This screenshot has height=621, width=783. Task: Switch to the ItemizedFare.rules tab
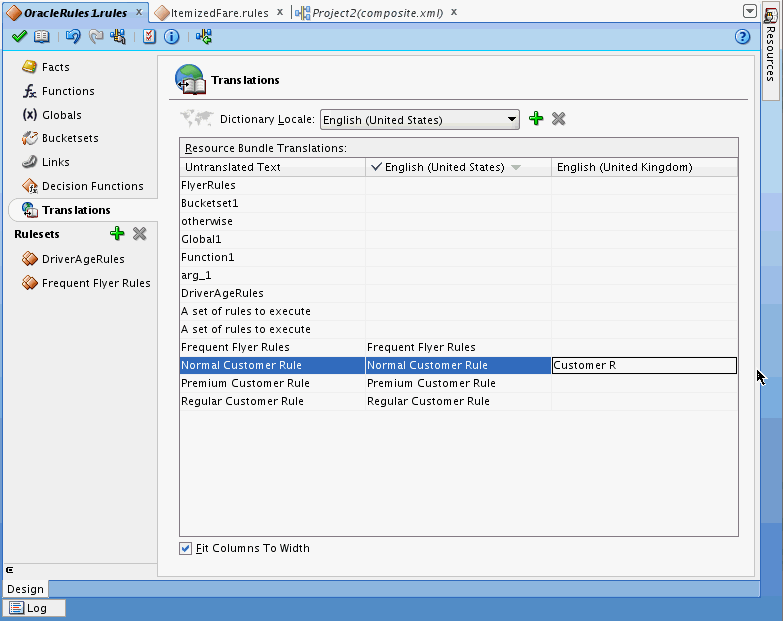[219, 13]
